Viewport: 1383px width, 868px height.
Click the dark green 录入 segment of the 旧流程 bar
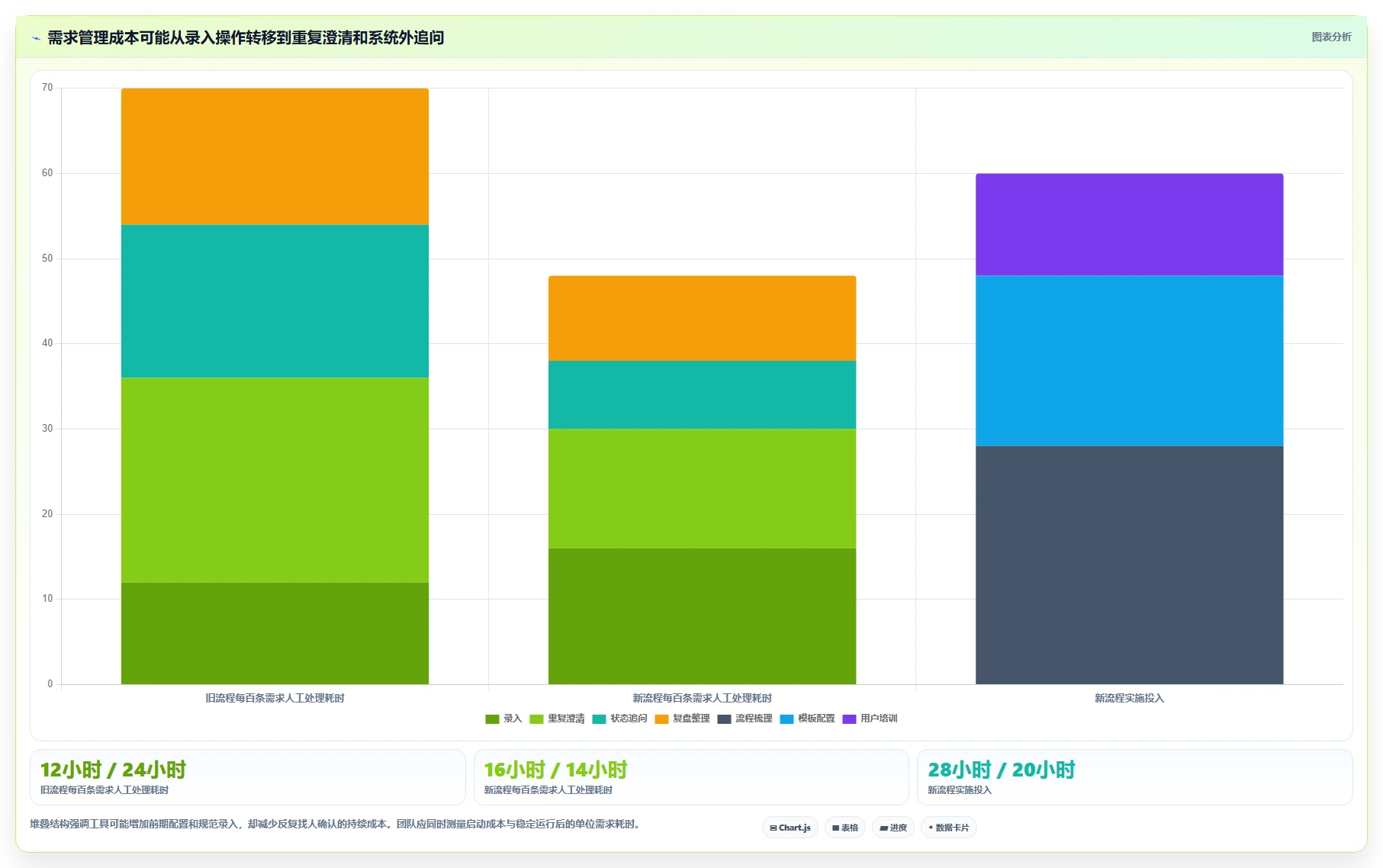point(275,633)
